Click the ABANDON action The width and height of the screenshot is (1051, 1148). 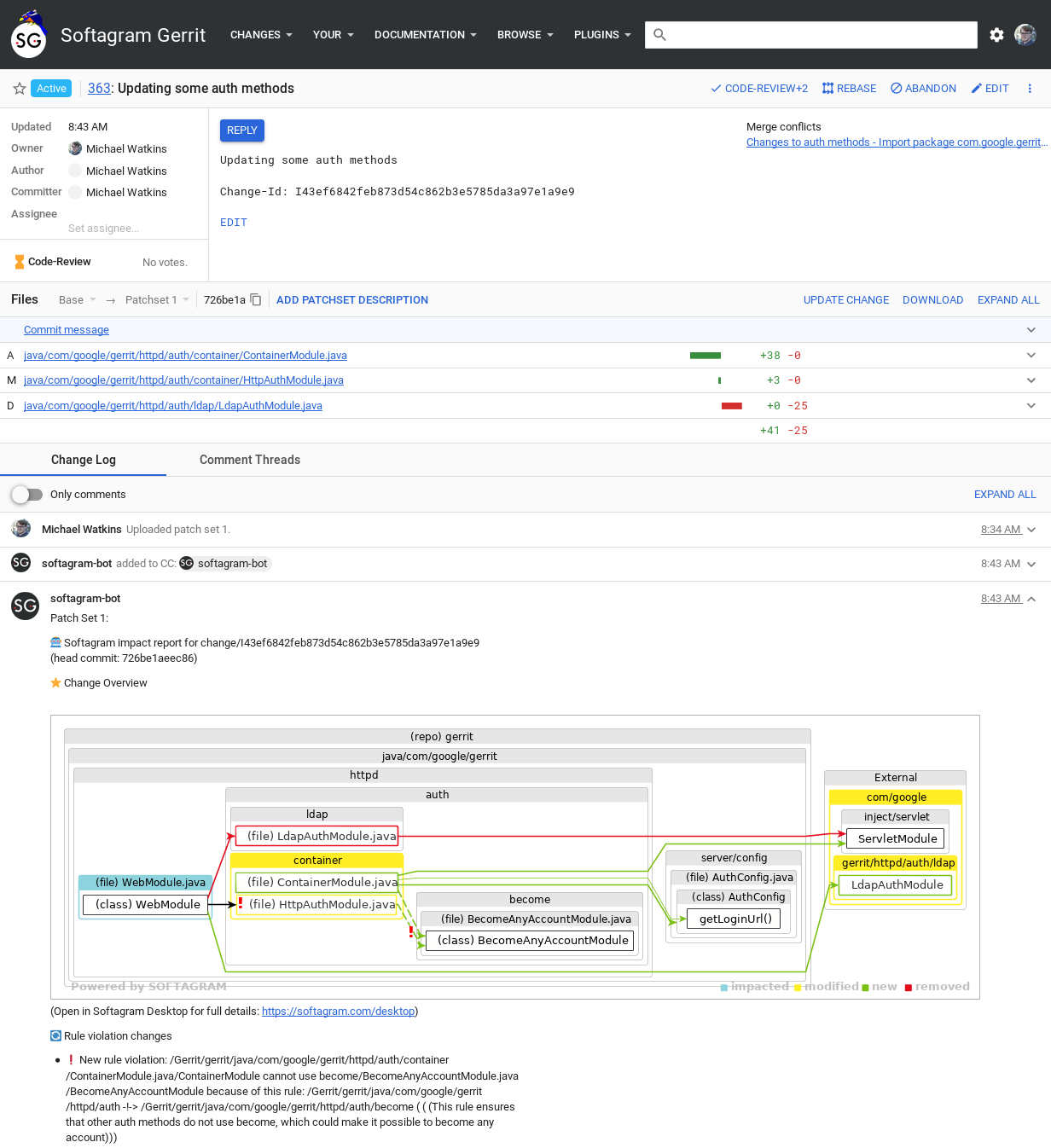(923, 89)
